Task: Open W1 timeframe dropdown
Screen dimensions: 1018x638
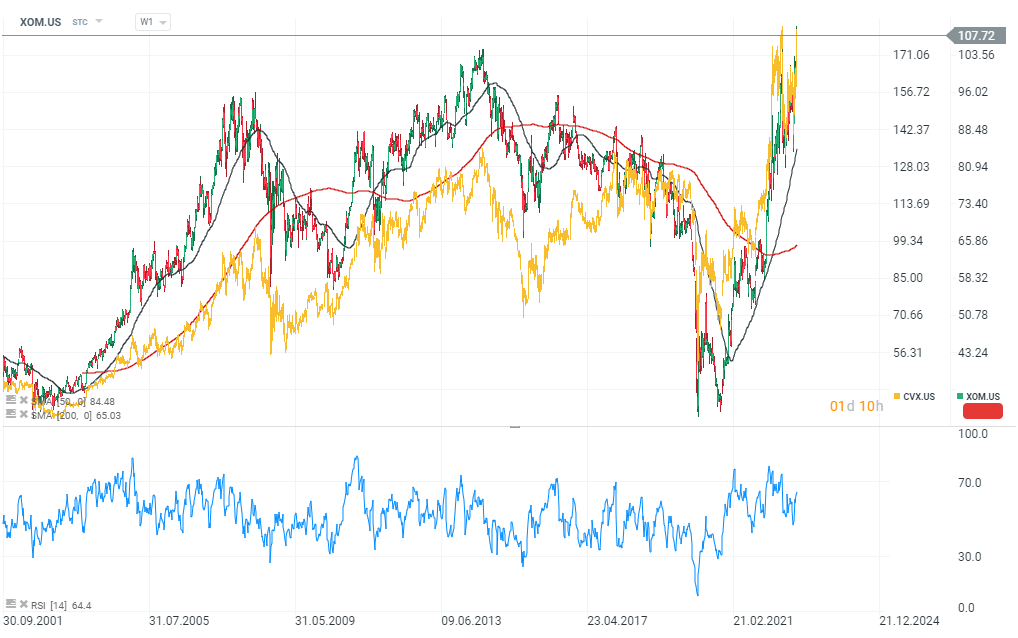Action: [x=153, y=22]
